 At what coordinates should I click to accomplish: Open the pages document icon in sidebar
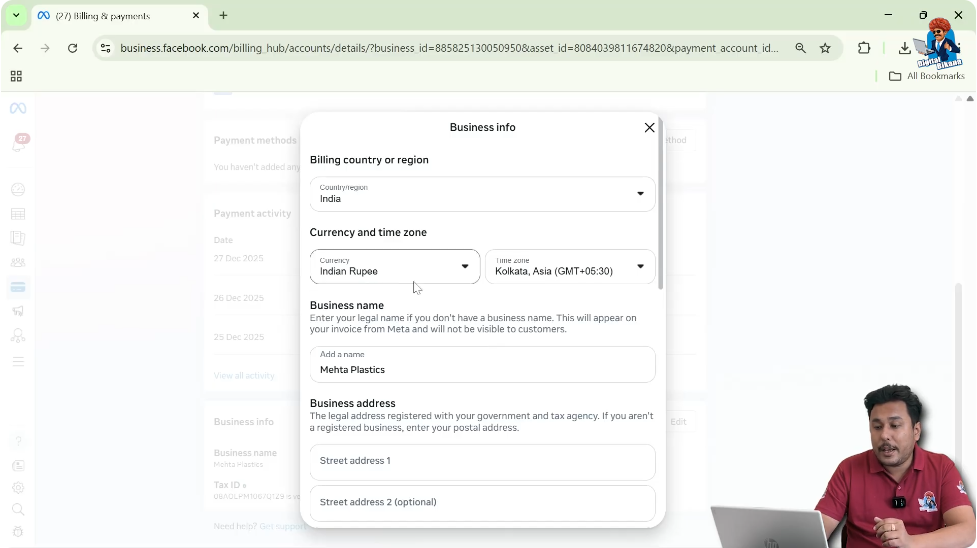coord(18,238)
